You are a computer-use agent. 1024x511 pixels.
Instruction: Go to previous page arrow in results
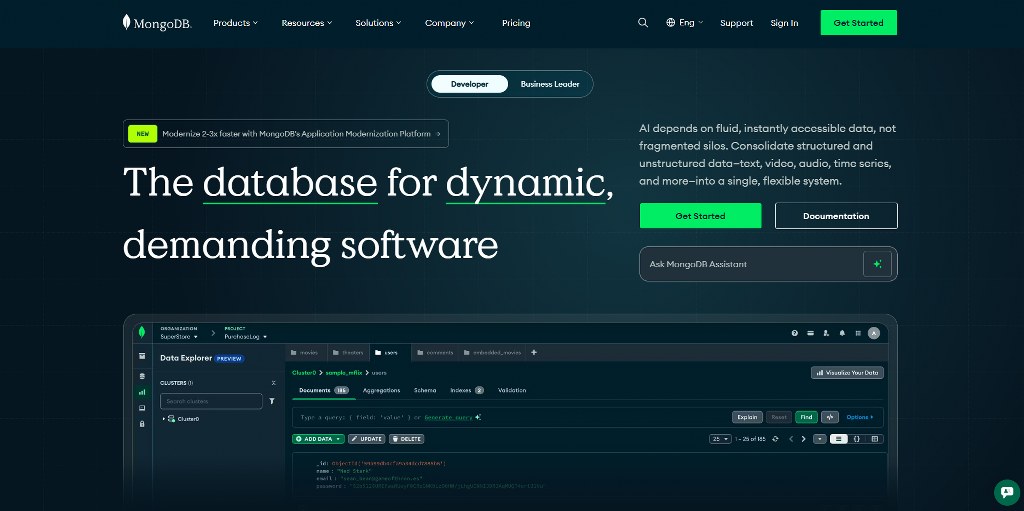(x=791, y=439)
